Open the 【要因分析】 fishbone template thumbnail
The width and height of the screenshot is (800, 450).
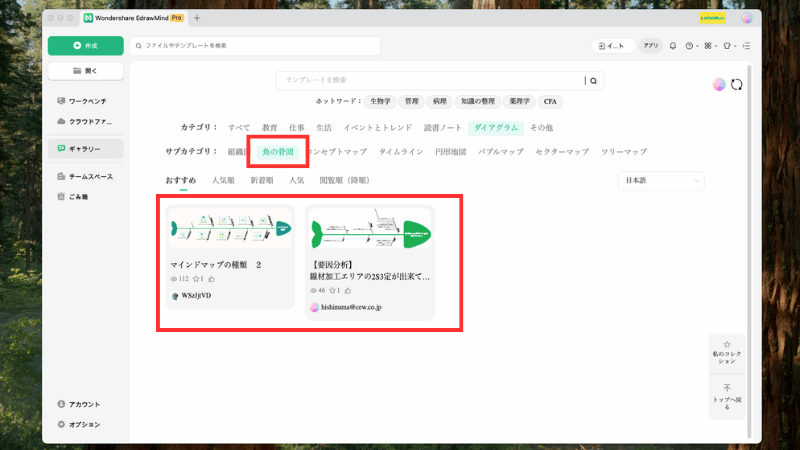coord(369,229)
